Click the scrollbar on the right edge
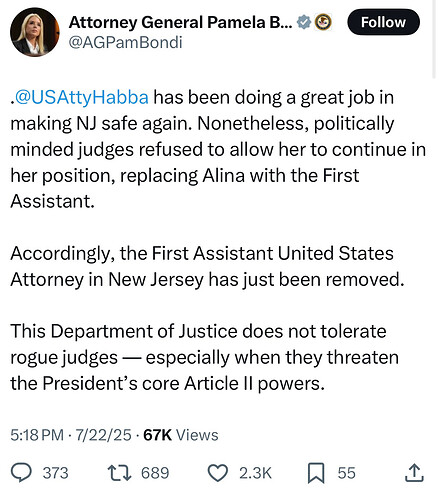This screenshot has height=500, width=439. [x=434, y=39]
